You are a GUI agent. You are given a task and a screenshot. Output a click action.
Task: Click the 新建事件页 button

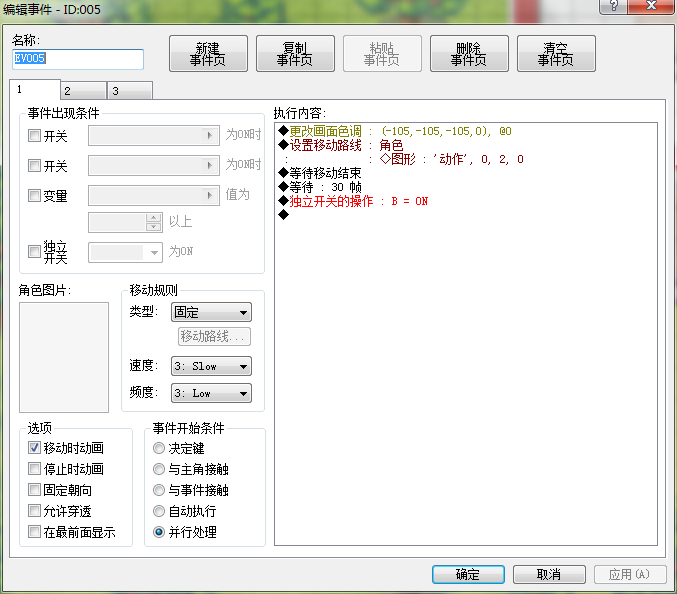[x=208, y=54]
